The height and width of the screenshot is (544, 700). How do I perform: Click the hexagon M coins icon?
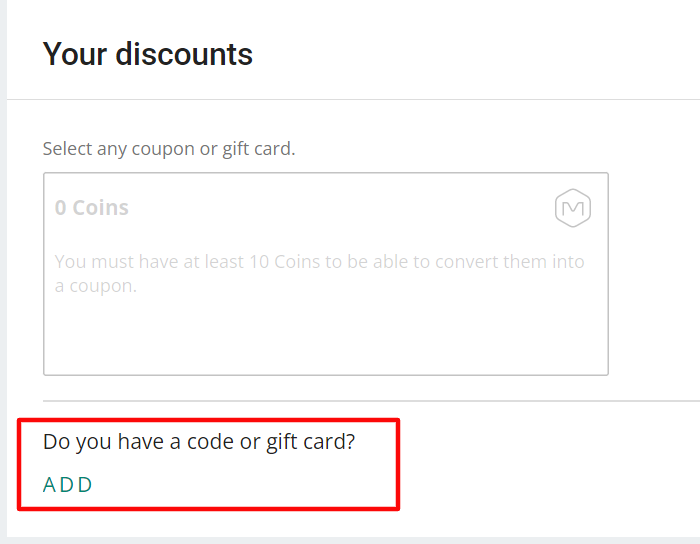coord(573,208)
